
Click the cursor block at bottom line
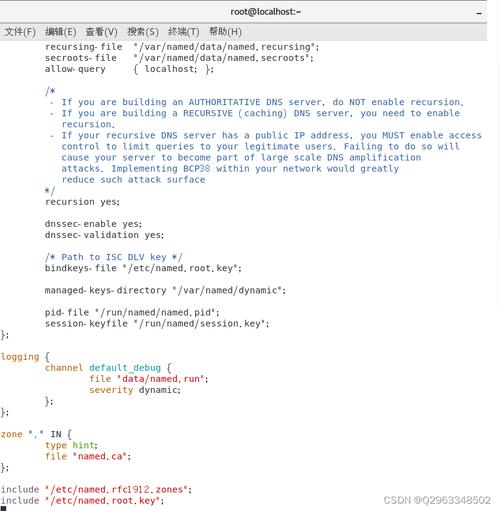click(3, 509)
